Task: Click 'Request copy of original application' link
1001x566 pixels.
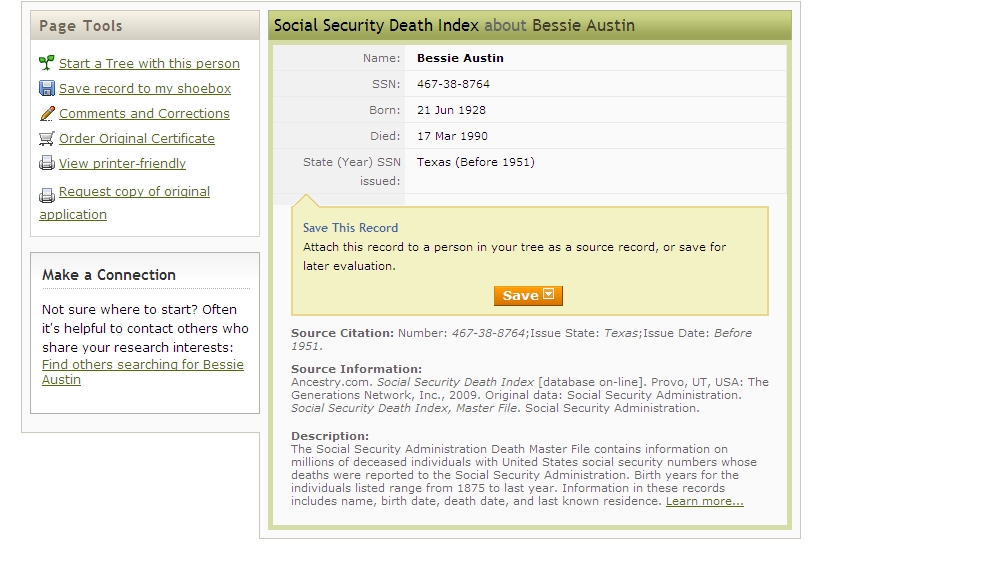Action: pyautogui.click(x=134, y=192)
